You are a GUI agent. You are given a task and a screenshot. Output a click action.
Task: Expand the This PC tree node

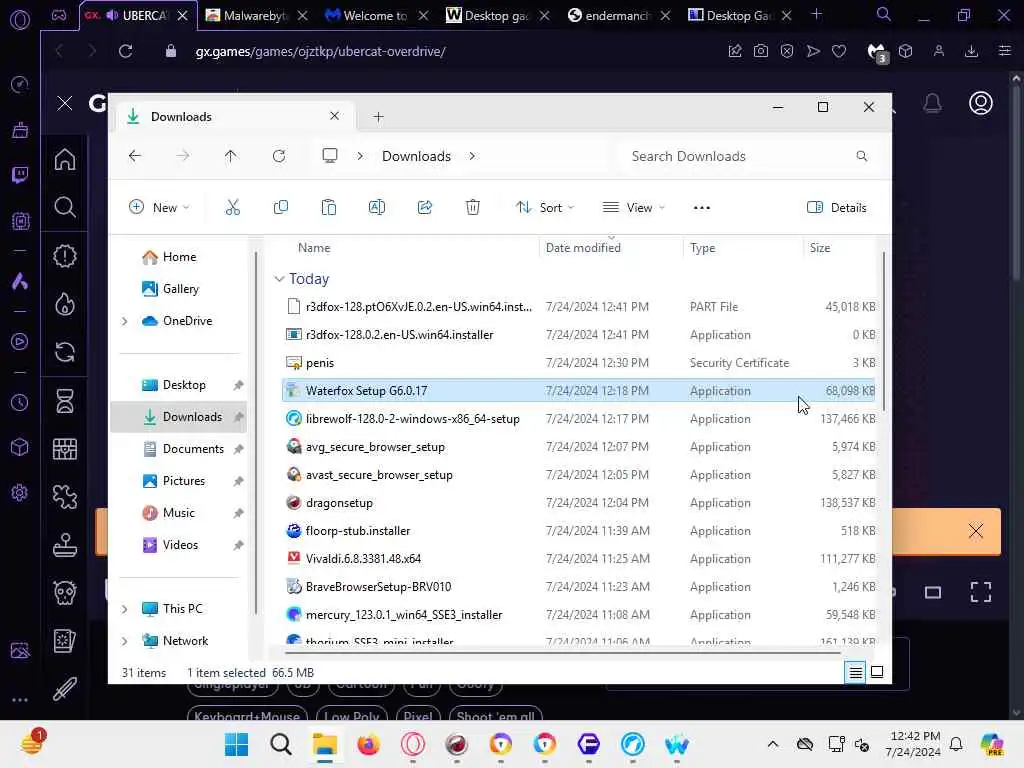[x=124, y=609]
